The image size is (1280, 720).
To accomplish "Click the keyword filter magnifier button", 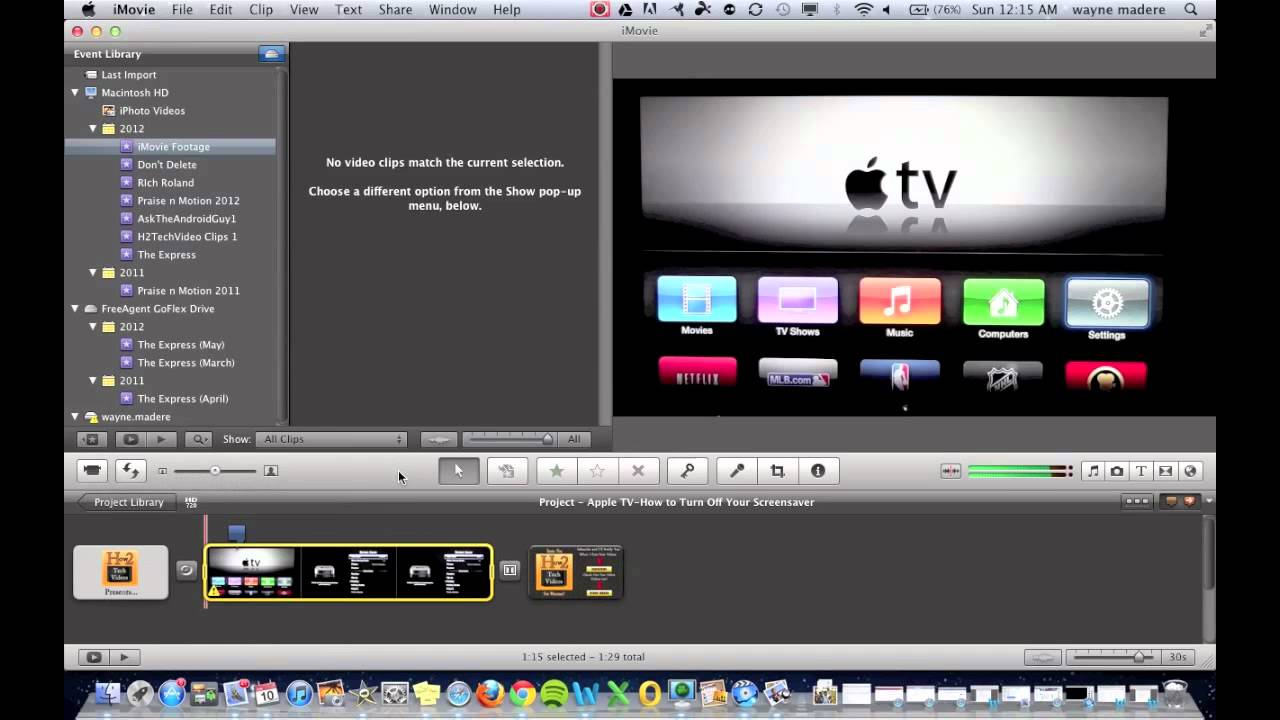I will [x=199, y=439].
